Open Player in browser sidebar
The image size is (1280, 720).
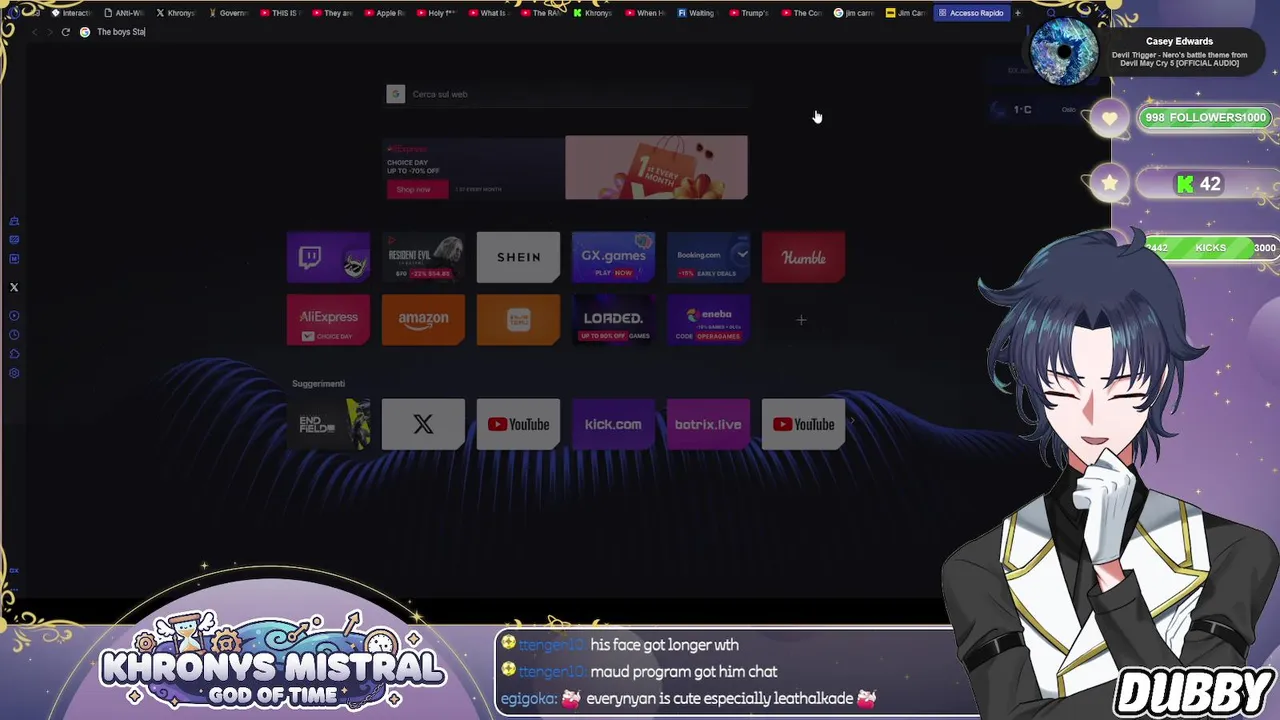14,316
